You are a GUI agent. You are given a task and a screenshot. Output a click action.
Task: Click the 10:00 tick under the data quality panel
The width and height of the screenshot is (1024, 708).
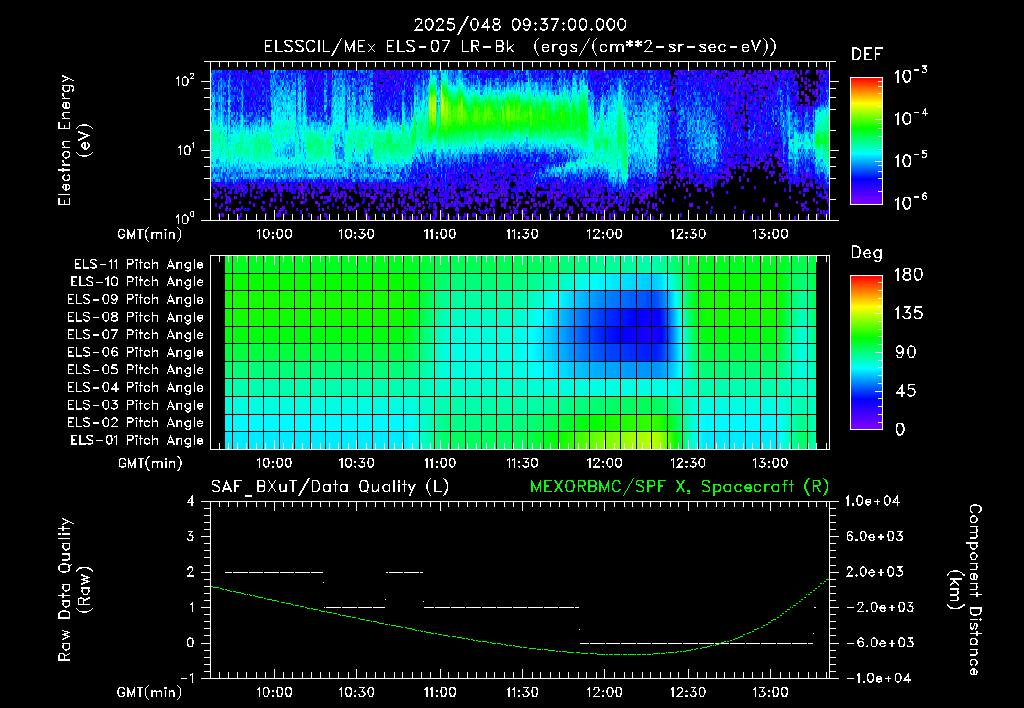(x=274, y=692)
